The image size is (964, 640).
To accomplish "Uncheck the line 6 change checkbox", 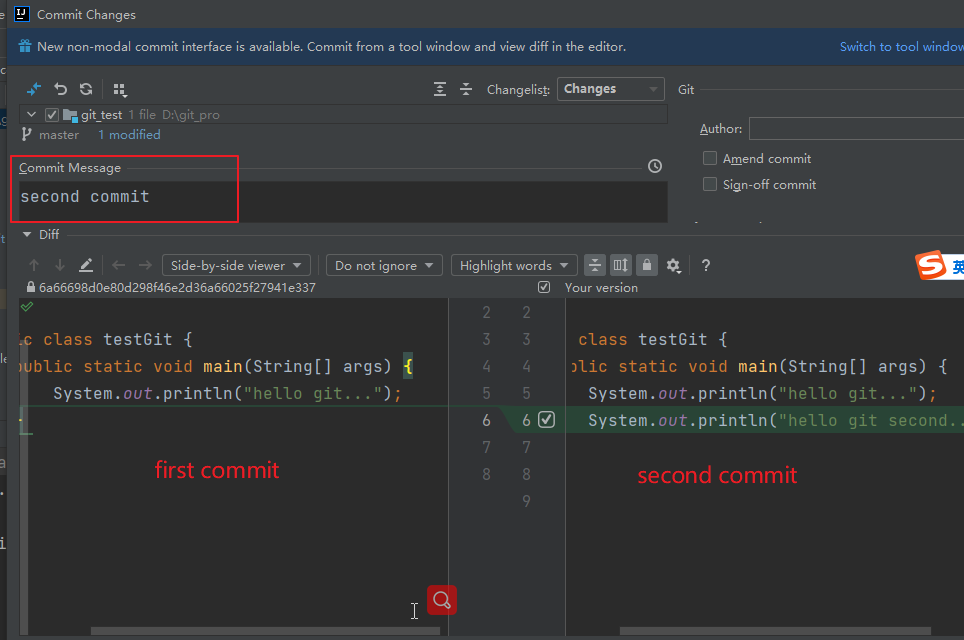I will pos(547,419).
